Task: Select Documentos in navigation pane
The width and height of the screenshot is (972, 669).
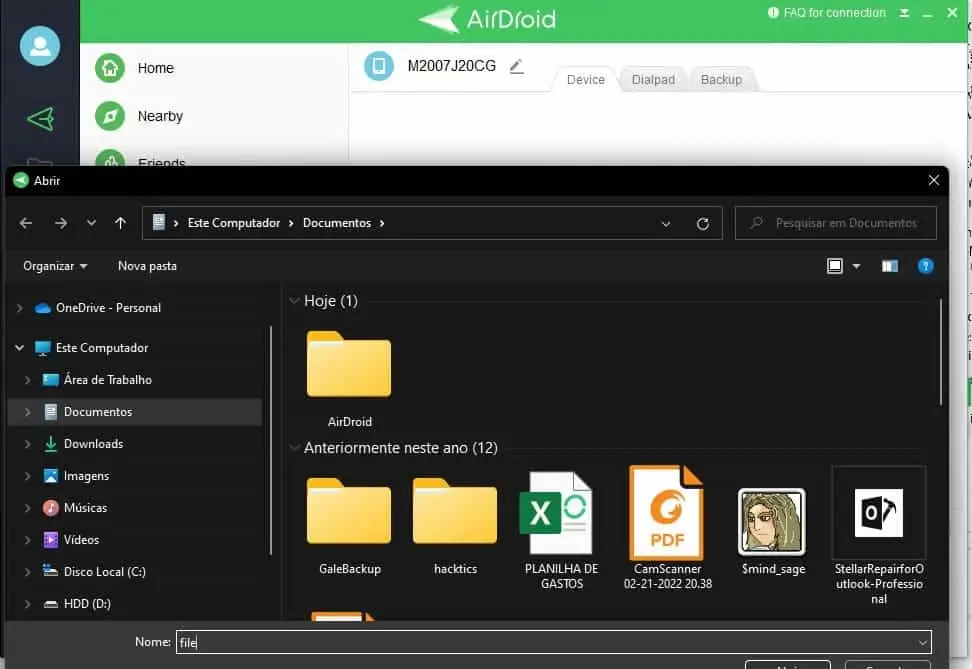Action: [98, 412]
